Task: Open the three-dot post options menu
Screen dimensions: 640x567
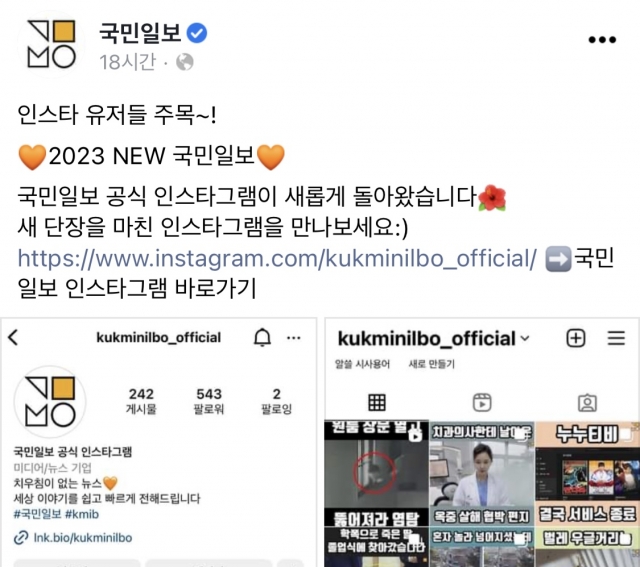Action: coord(602,40)
